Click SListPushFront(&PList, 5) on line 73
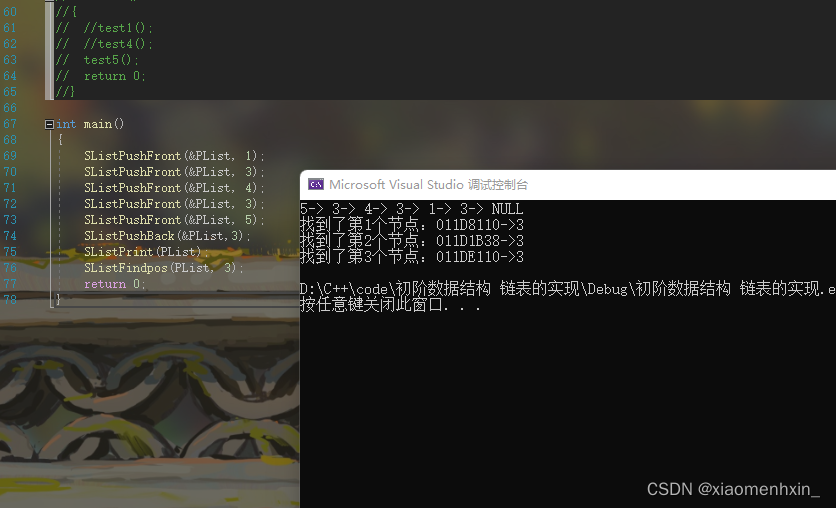The width and height of the screenshot is (836, 508). 174,220
